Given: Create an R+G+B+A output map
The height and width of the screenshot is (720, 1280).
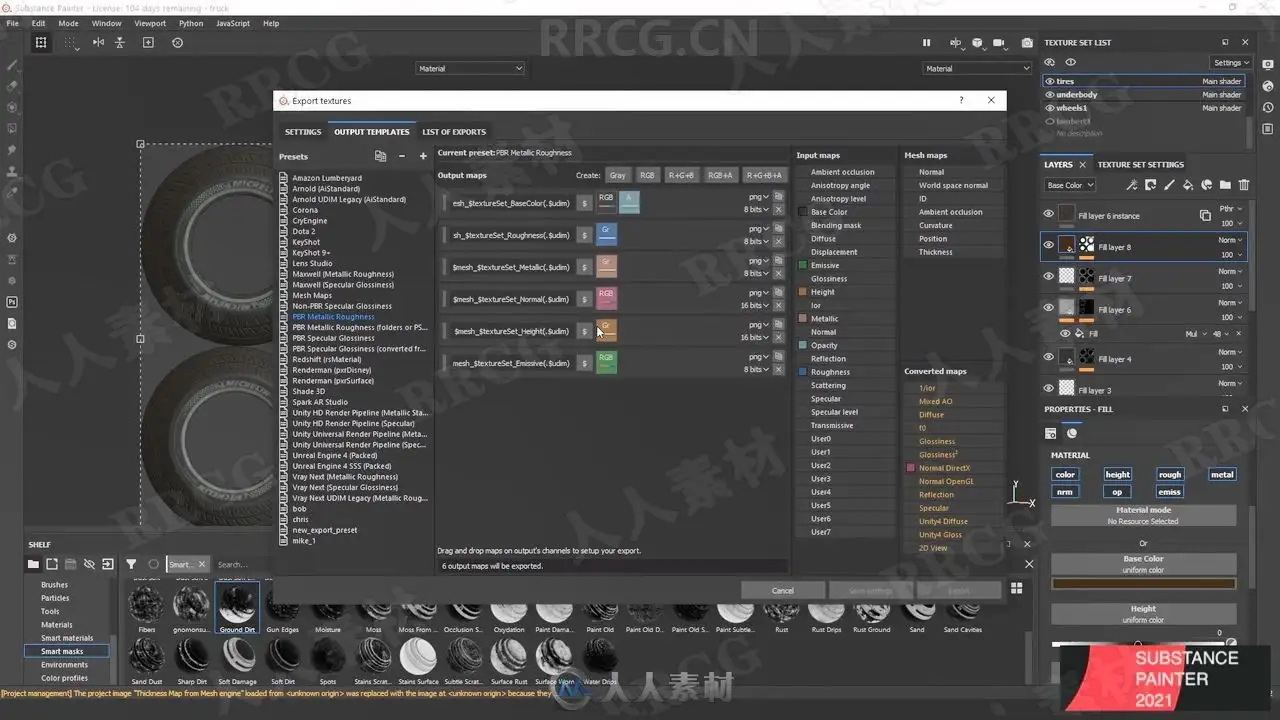Looking at the screenshot, I should click(764, 175).
